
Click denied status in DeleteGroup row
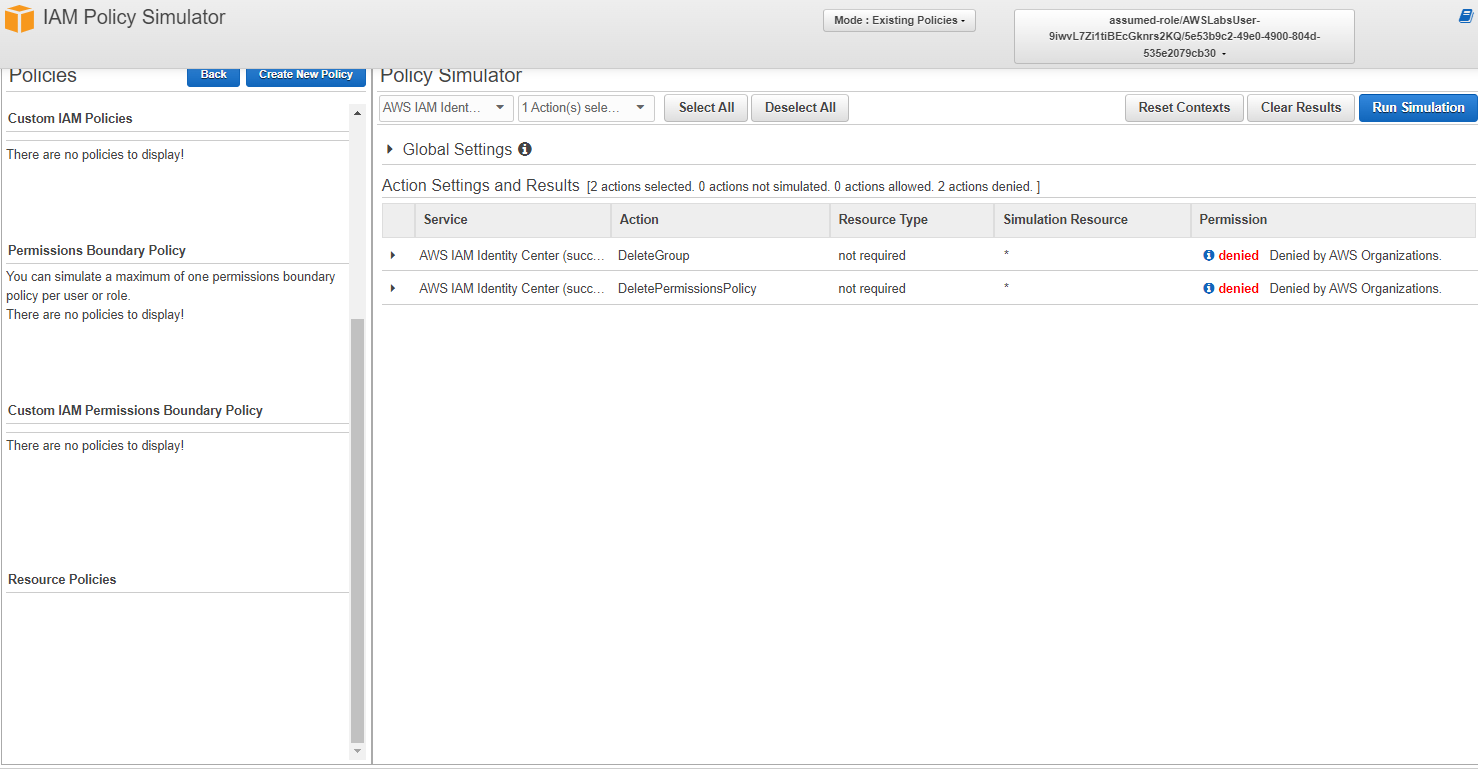click(1238, 256)
